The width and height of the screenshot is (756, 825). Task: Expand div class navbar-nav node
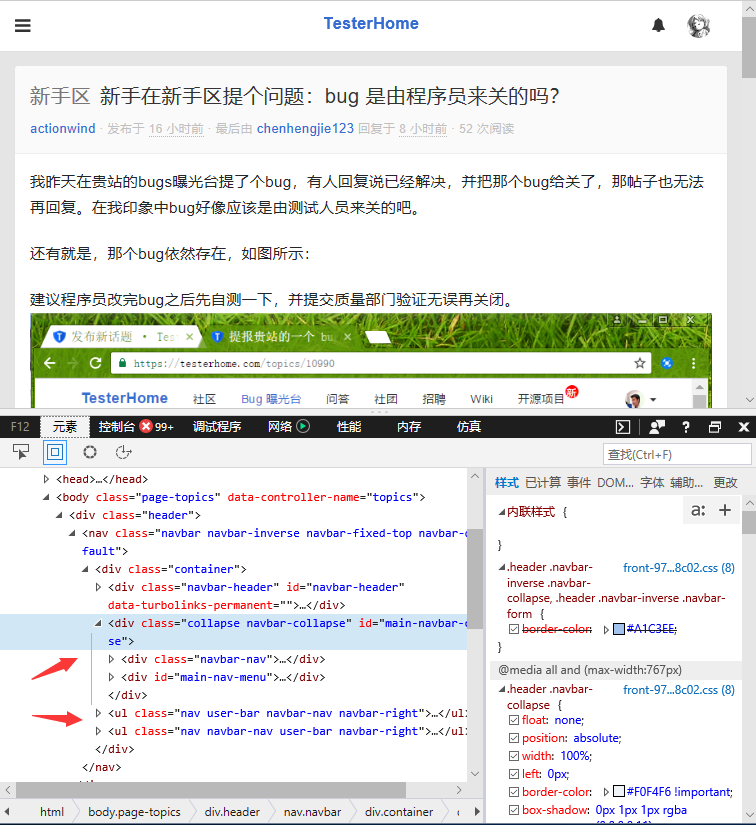(111, 659)
